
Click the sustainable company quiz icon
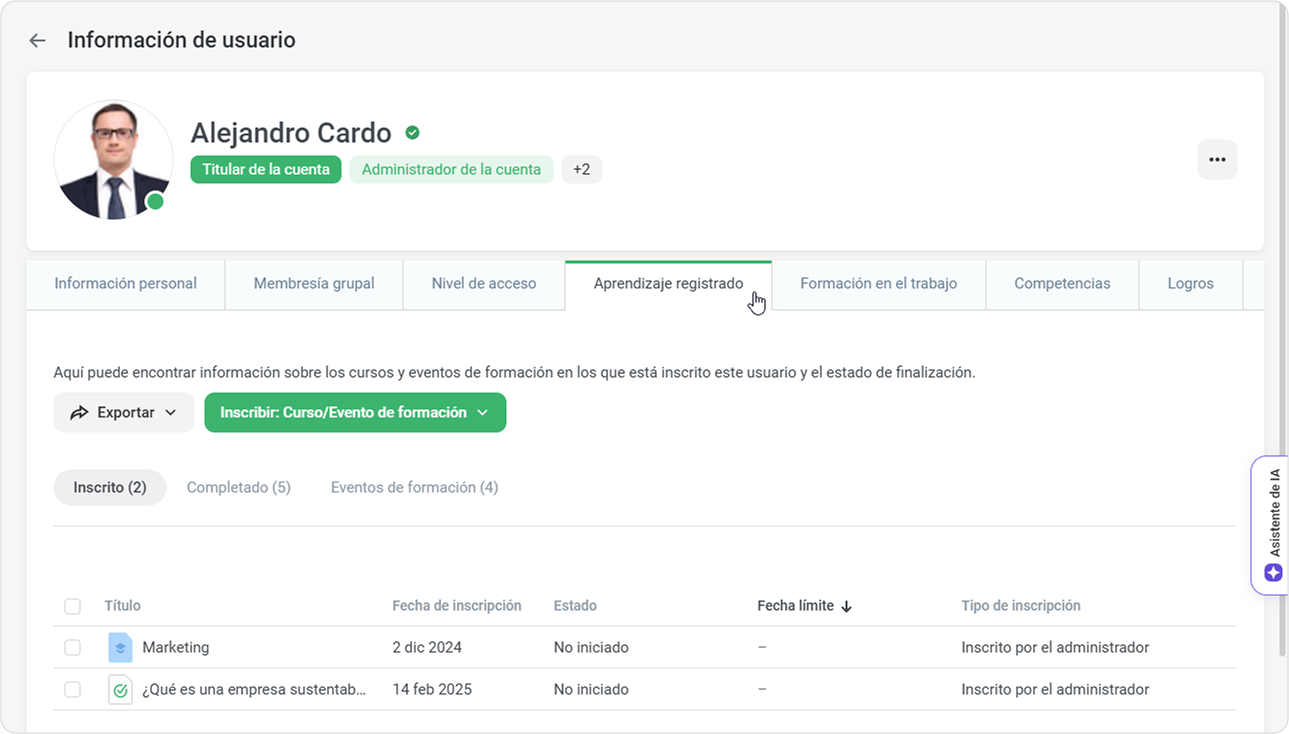point(120,690)
